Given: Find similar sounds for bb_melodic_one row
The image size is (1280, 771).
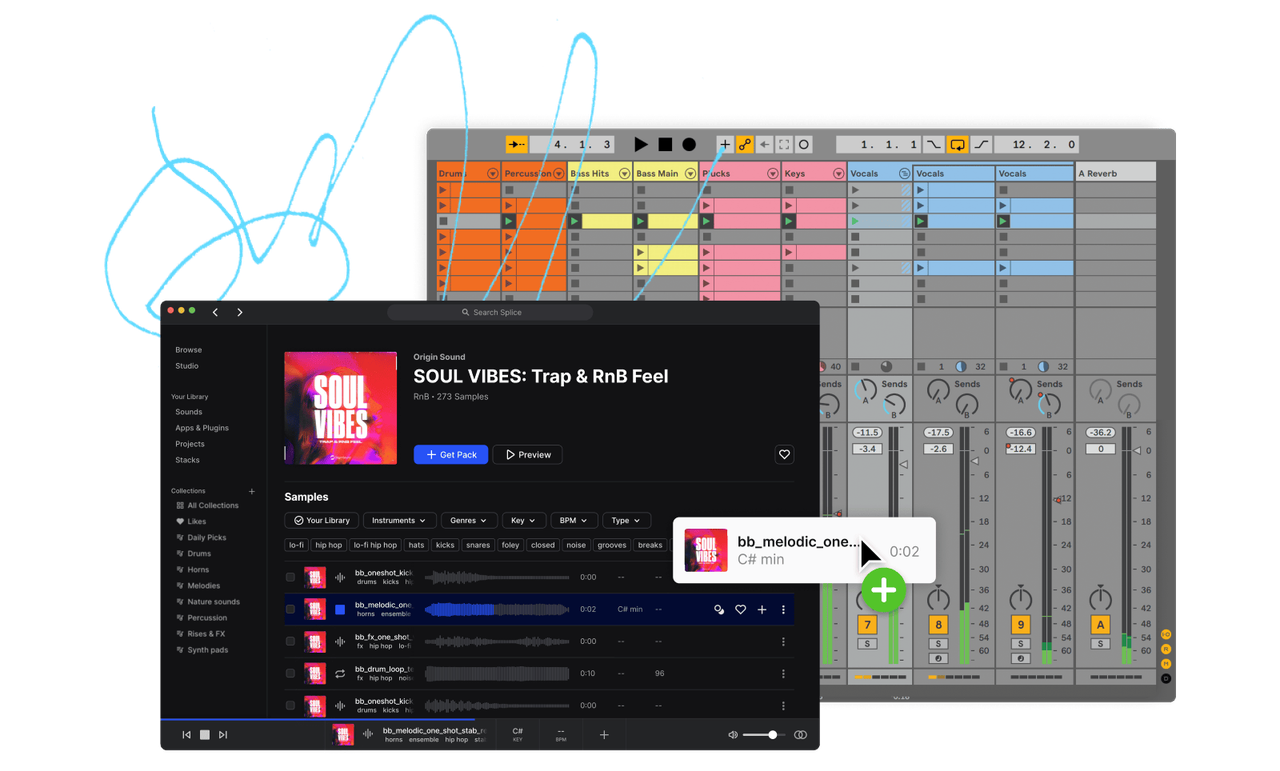Looking at the screenshot, I should (x=719, y=610).
